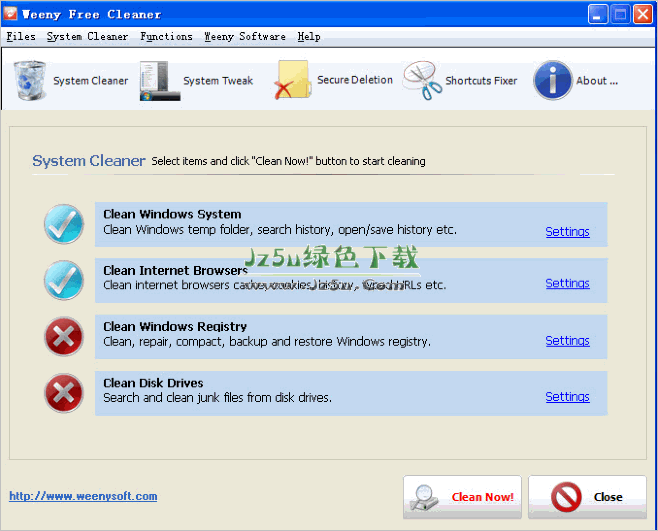Viewport: 658px width, 531px height.
Task: Open the Files menu
Action: click(21, 37)
